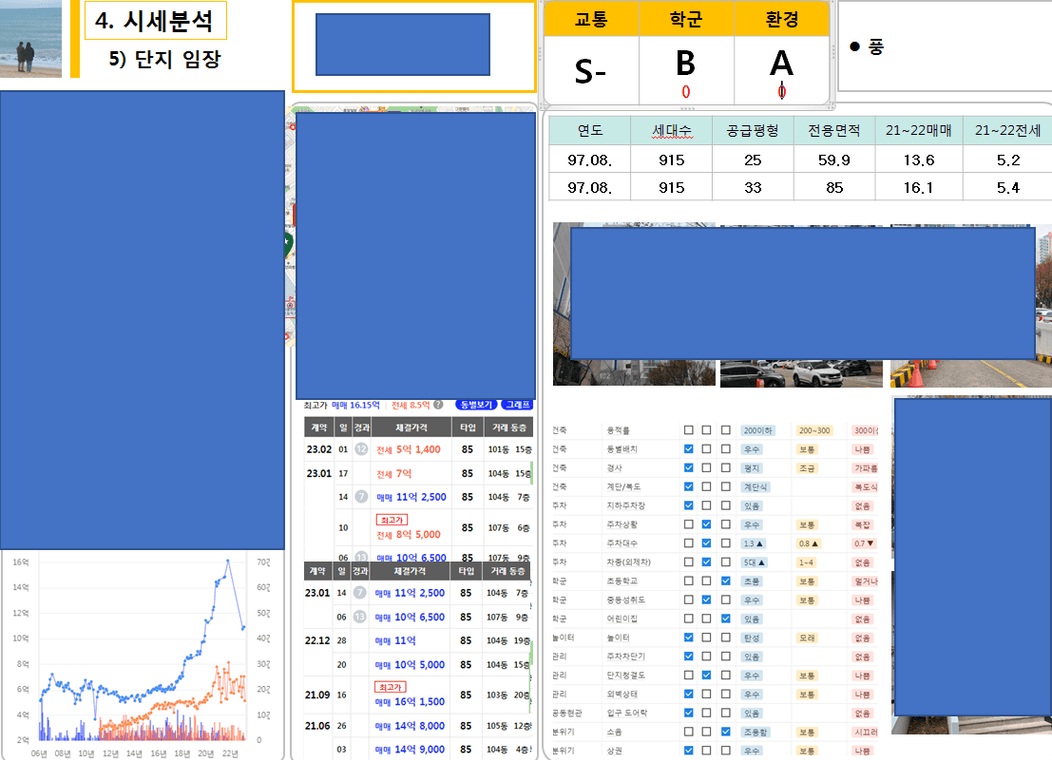Select the 5.2 전세 price cell
The width and height of the screenshot is (1052, 760).
1008,160
